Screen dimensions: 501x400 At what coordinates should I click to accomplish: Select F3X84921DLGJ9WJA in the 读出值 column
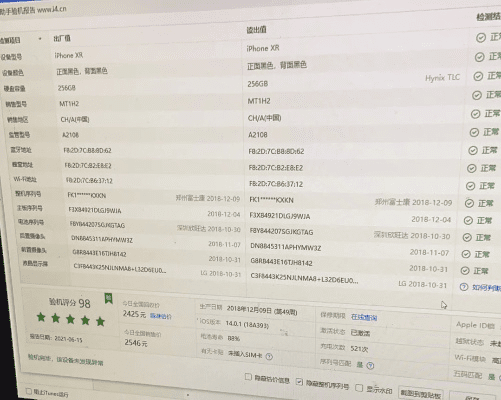click(x=280, y=216)
